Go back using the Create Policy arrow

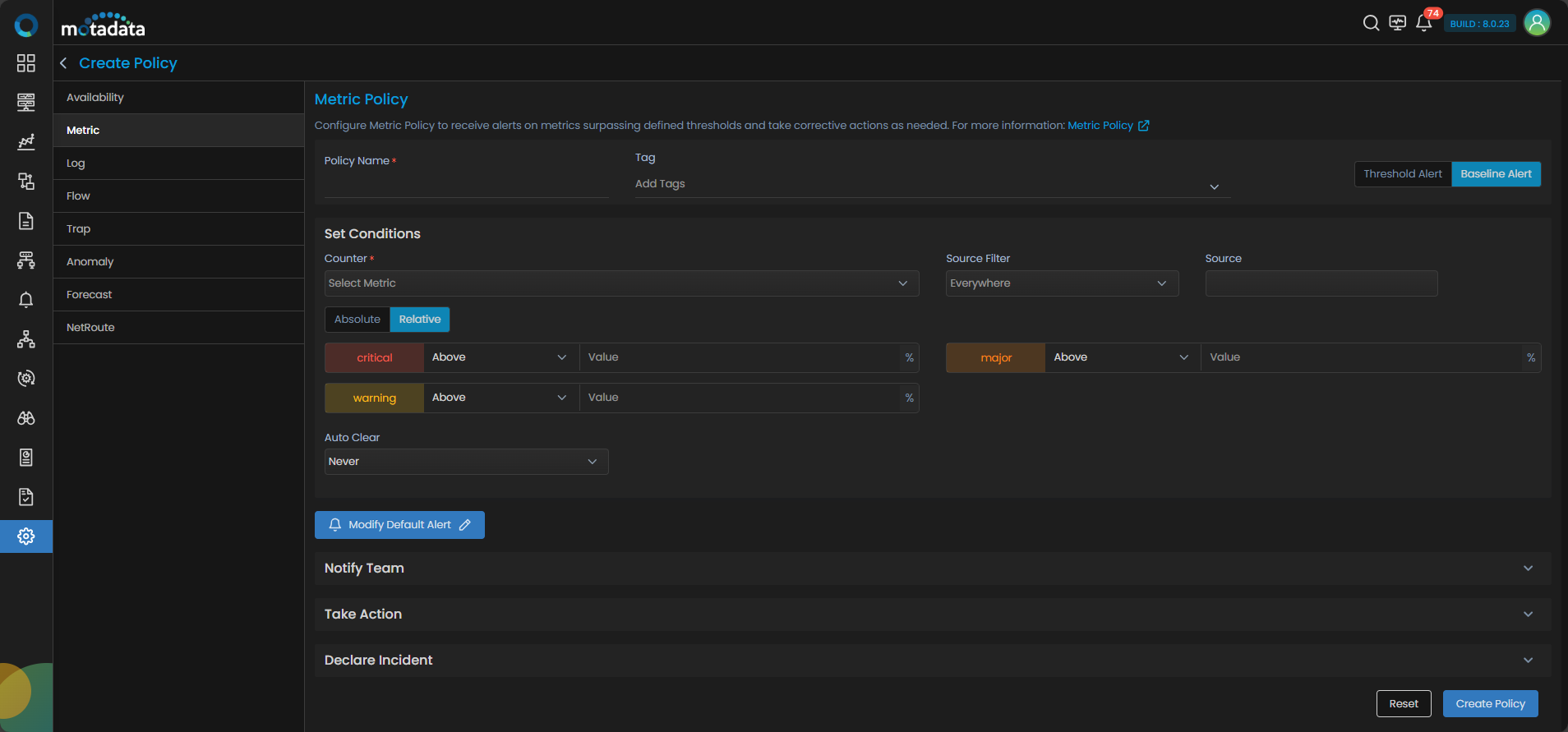pos(63,63)
